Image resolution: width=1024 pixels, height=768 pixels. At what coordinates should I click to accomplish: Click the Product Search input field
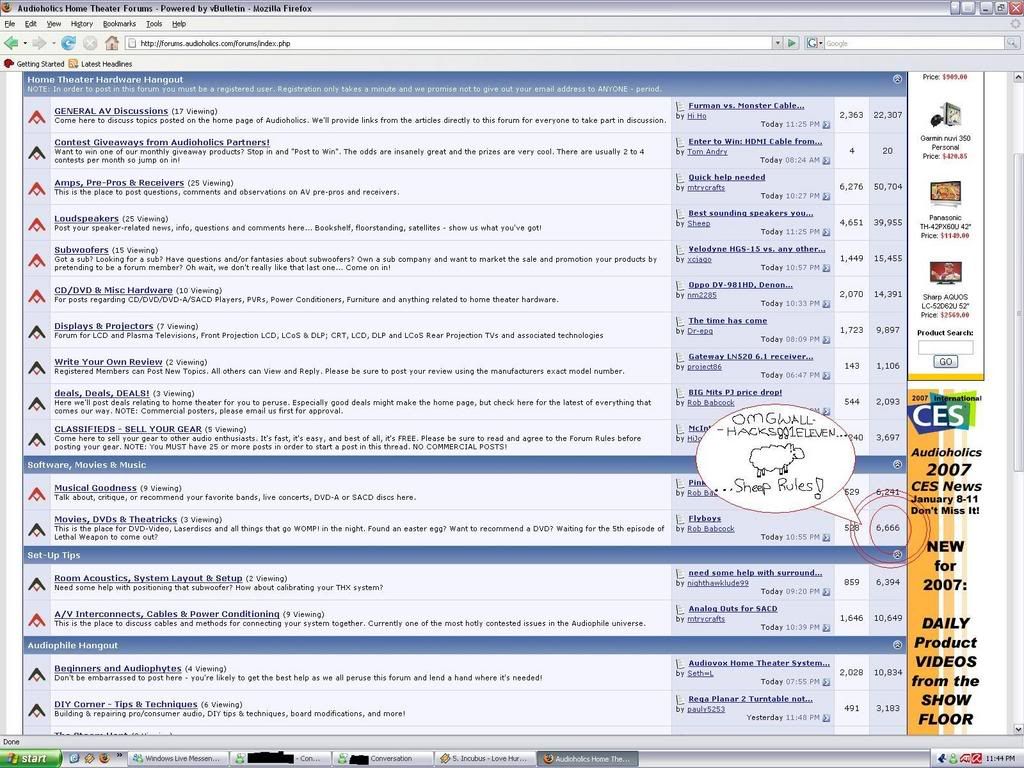coord(945,347)
